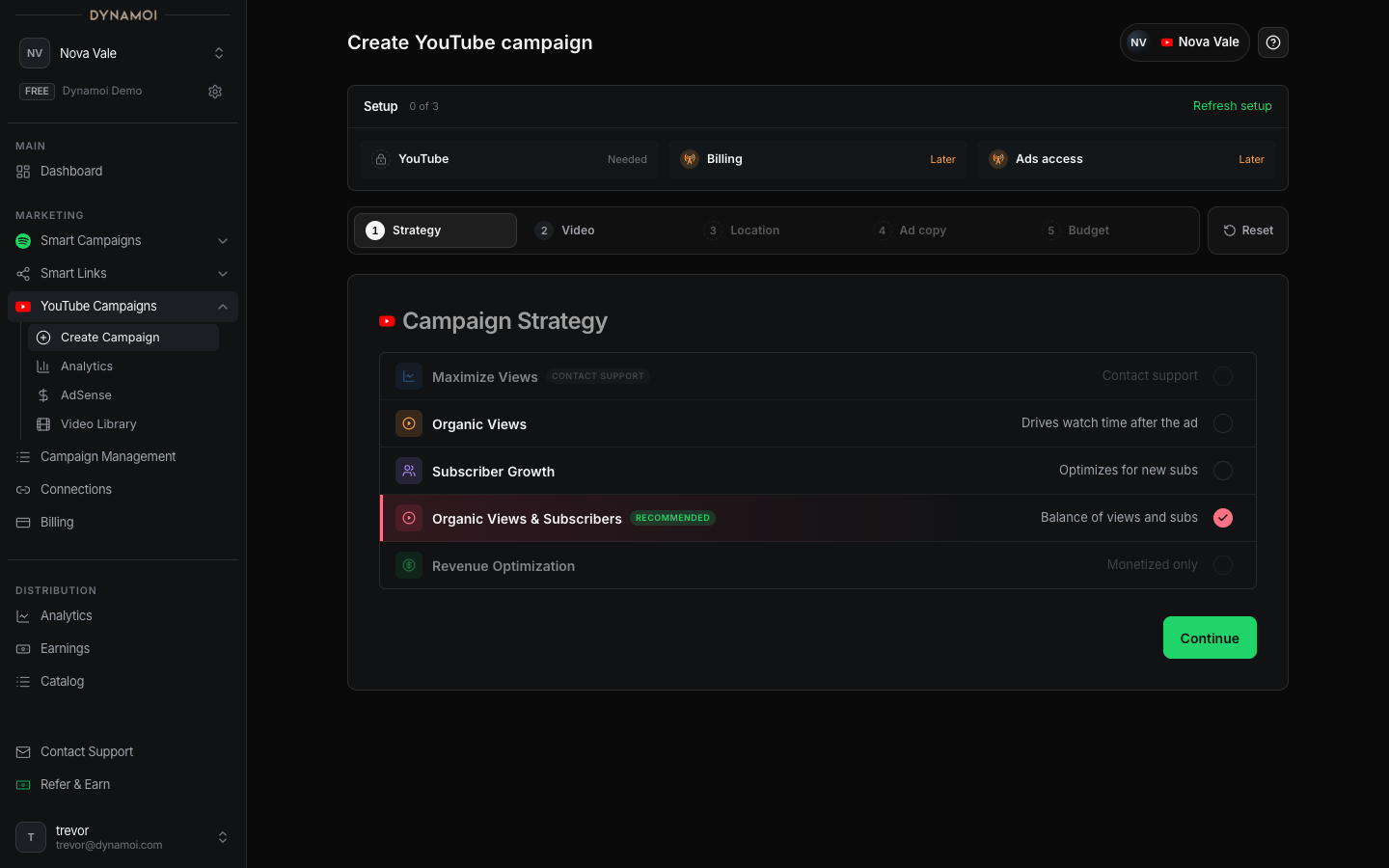Select the Revenue Optimization radio button

tap(1223, 565)
